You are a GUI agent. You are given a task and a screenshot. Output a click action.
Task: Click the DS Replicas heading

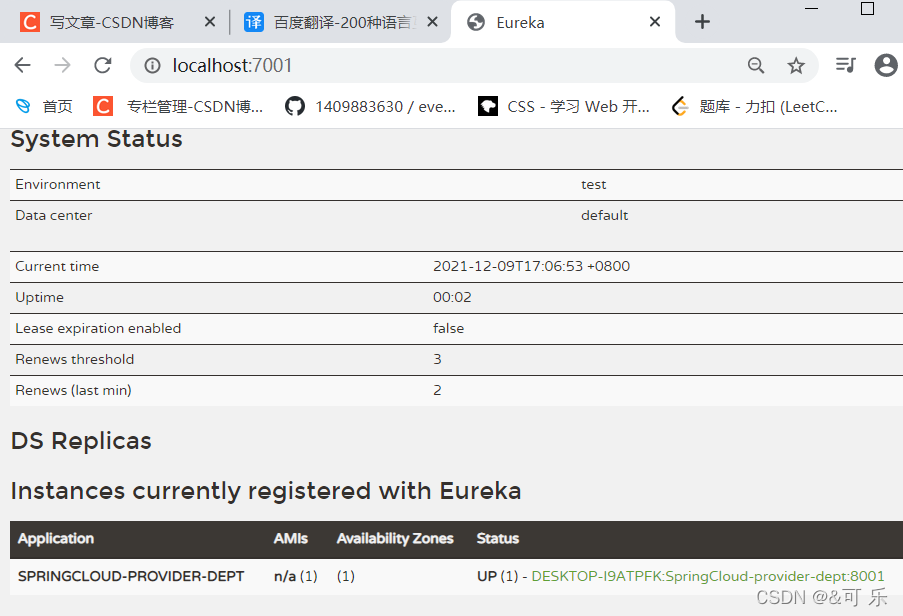(81, 441)
